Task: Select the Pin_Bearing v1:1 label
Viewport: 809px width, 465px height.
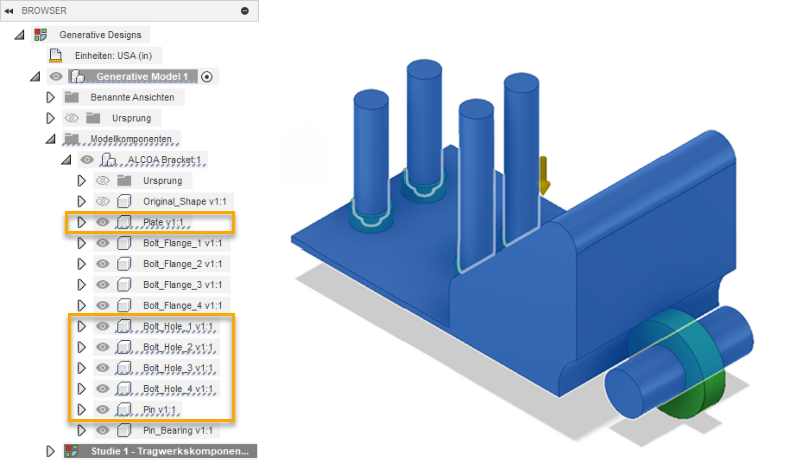Action: [x=178, y=430]
